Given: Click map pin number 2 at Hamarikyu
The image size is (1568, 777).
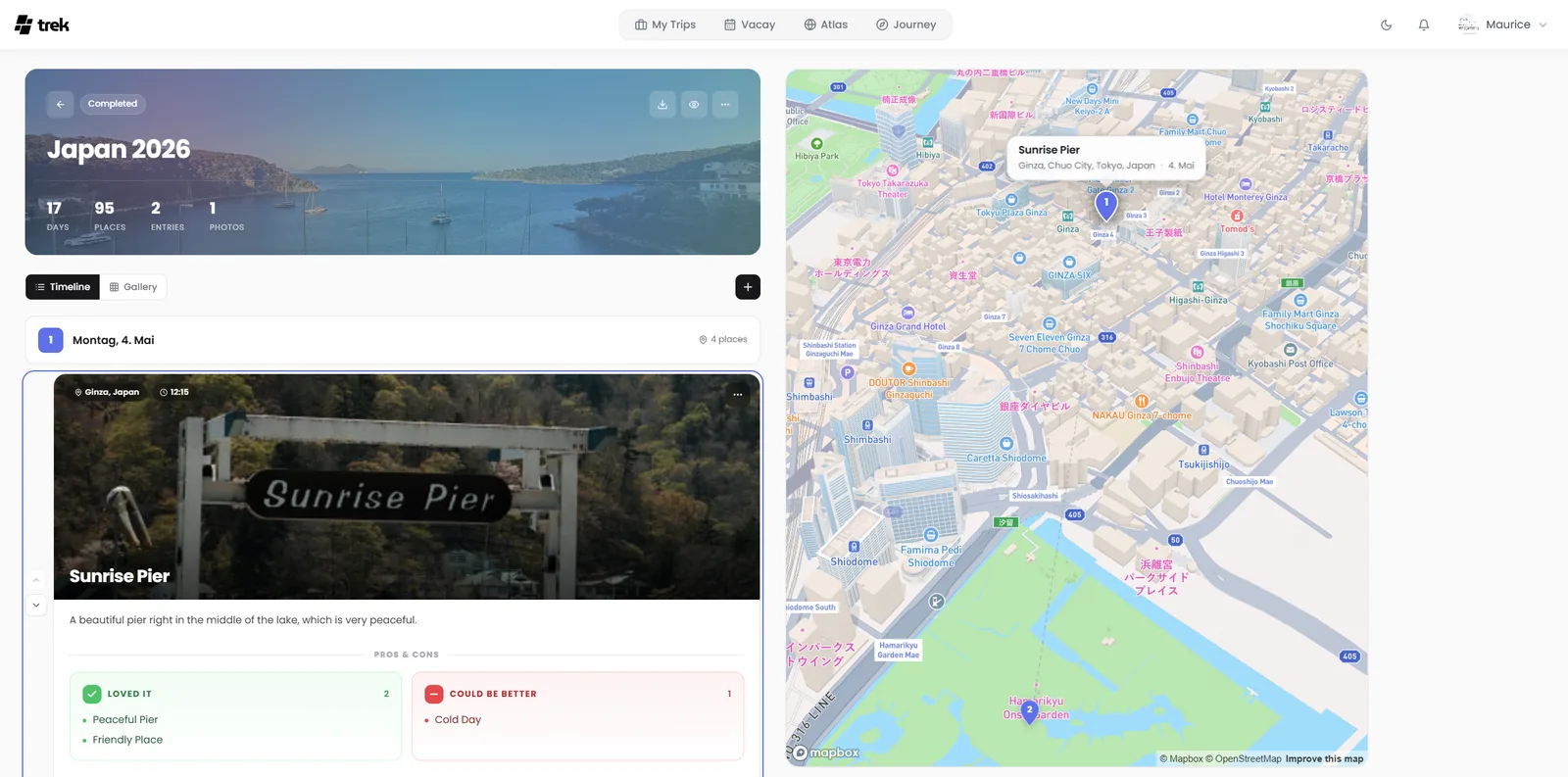Looking at the screenshot, I should pos(1030,711).
